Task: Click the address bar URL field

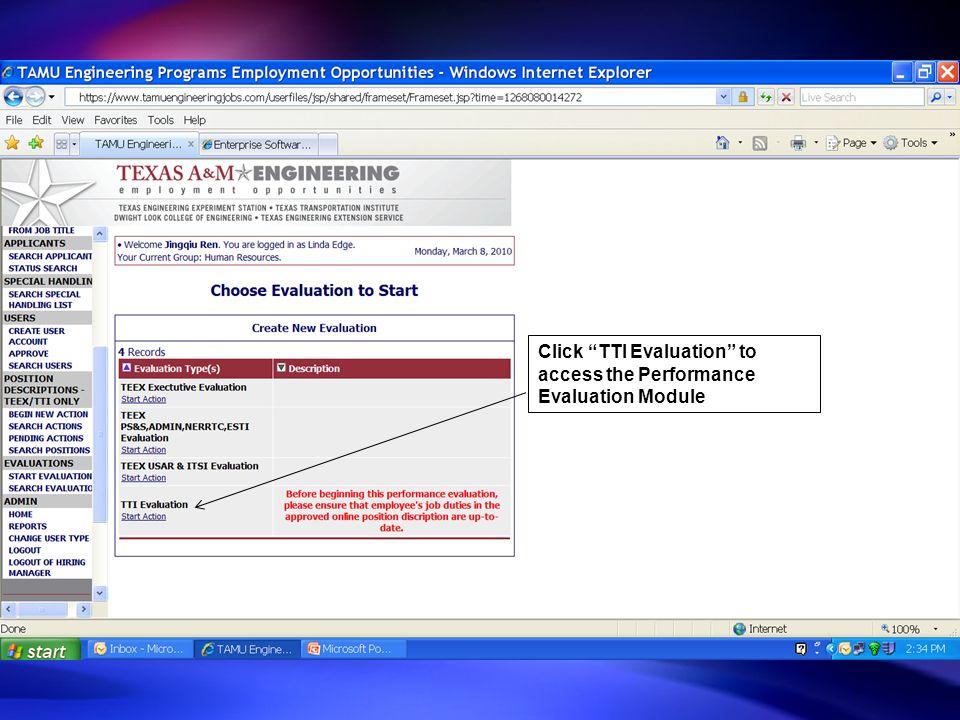Action: (389, 97)
